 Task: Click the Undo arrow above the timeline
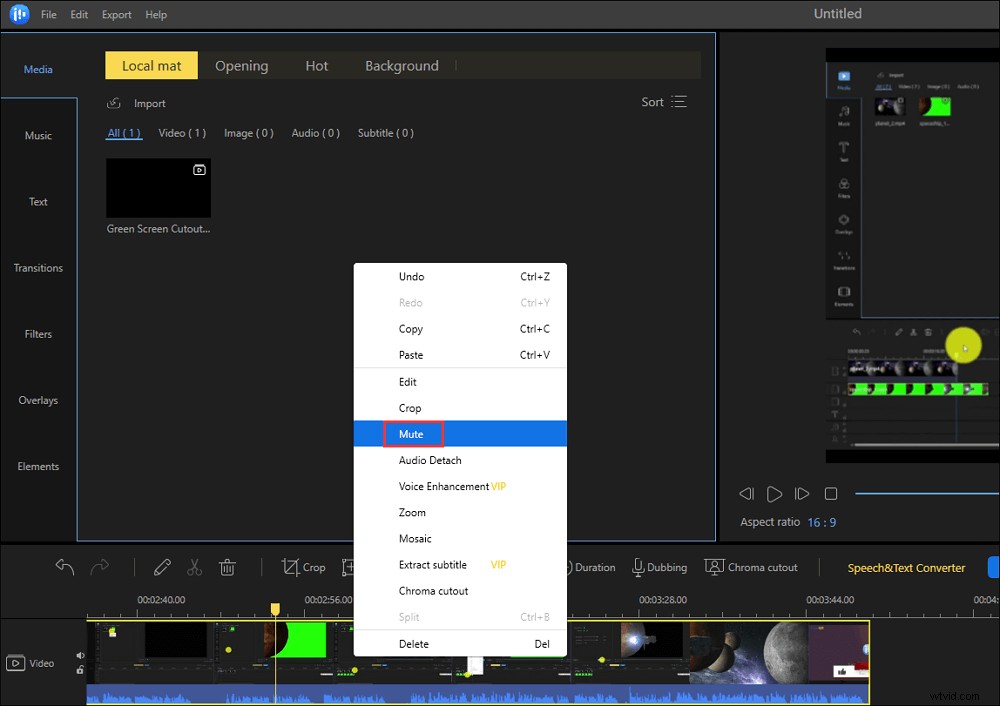(64, 566)
